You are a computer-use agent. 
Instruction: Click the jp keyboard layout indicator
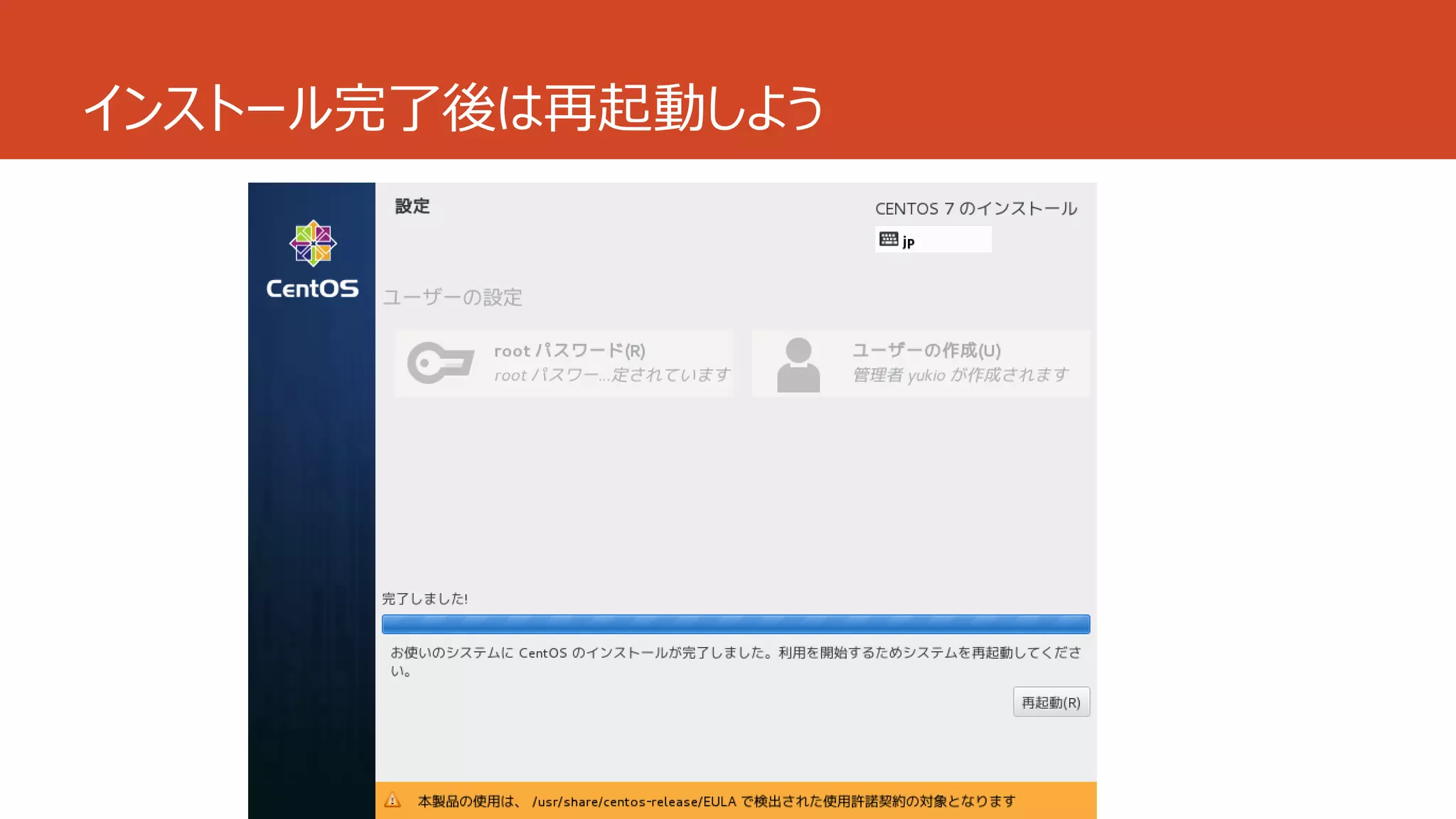click(933, 240)
